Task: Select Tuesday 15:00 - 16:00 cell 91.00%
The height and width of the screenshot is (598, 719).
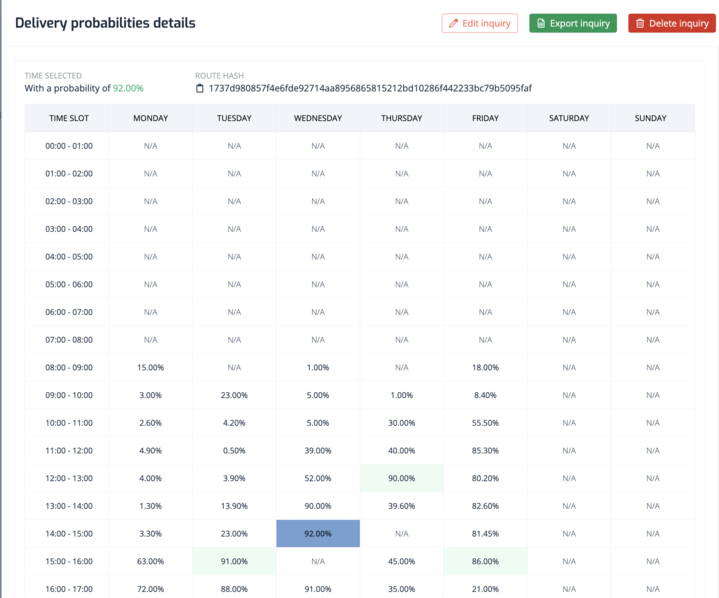Action: tap(234, 561)
